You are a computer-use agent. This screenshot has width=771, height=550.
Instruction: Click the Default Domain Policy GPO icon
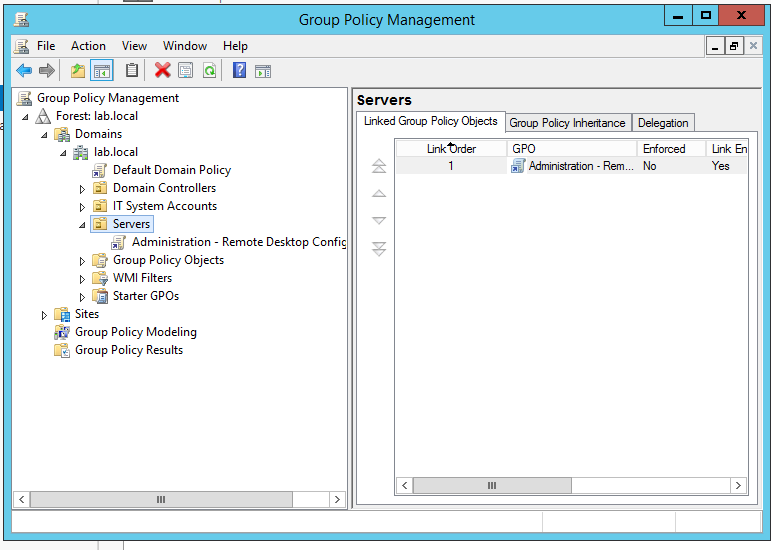[99, 171]
